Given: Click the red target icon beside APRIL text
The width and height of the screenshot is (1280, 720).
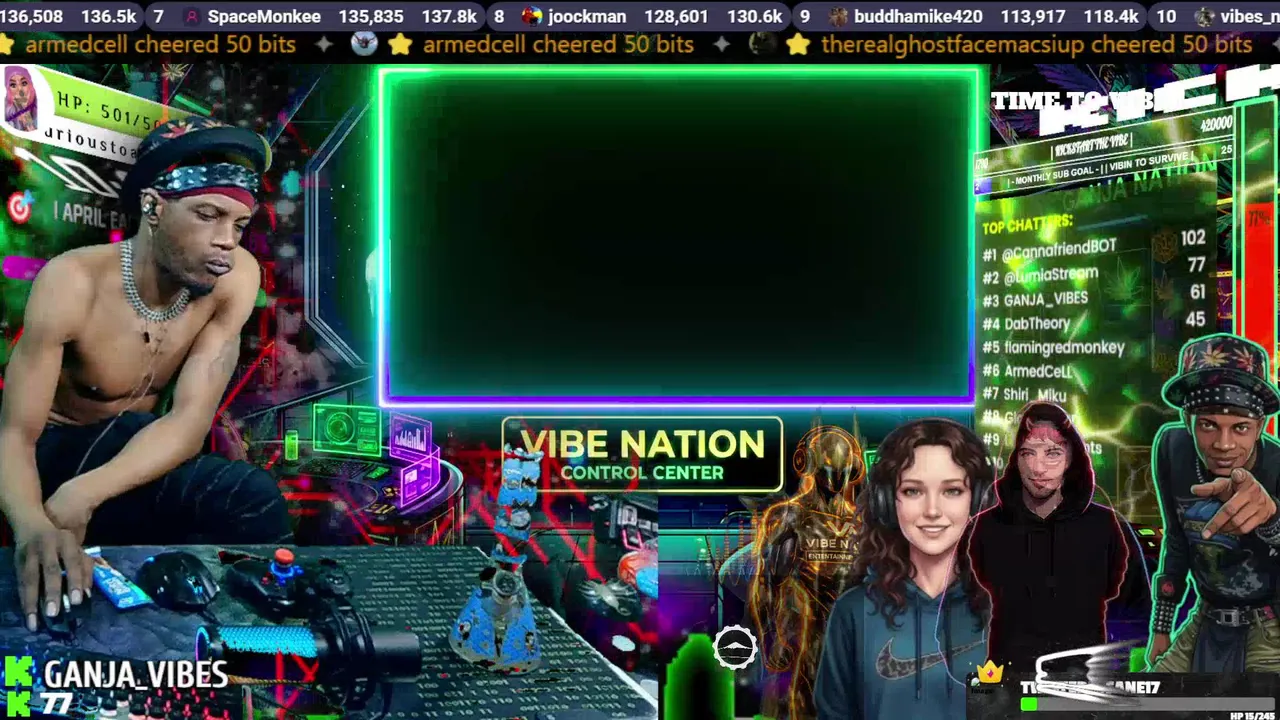Looking at the screenshot, I should 19,207.
